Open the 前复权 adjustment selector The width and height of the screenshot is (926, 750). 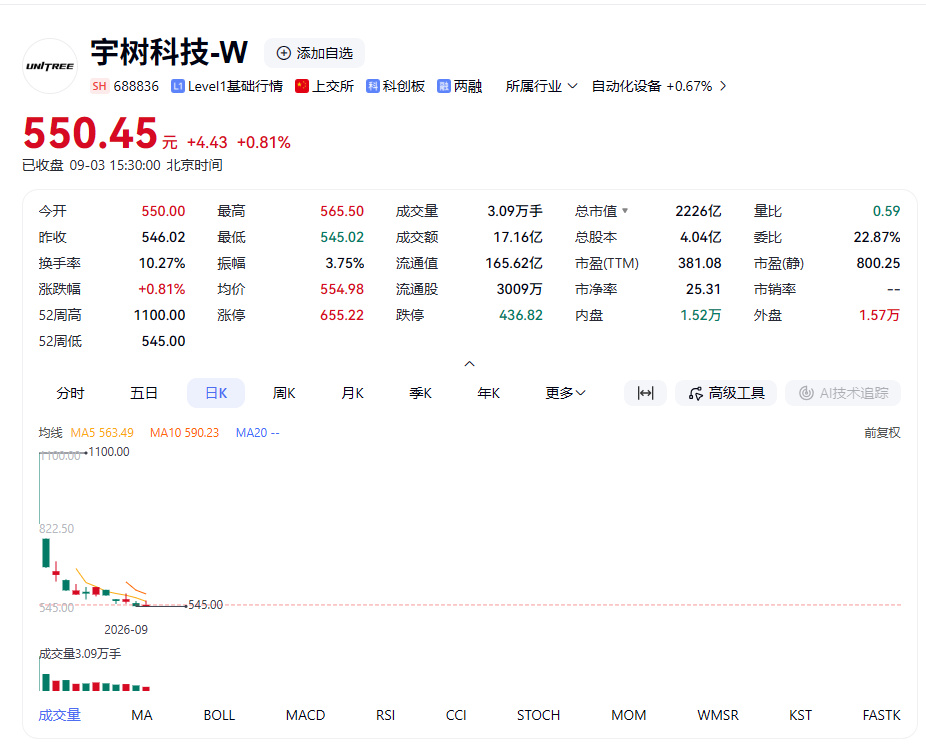[882, 433]
